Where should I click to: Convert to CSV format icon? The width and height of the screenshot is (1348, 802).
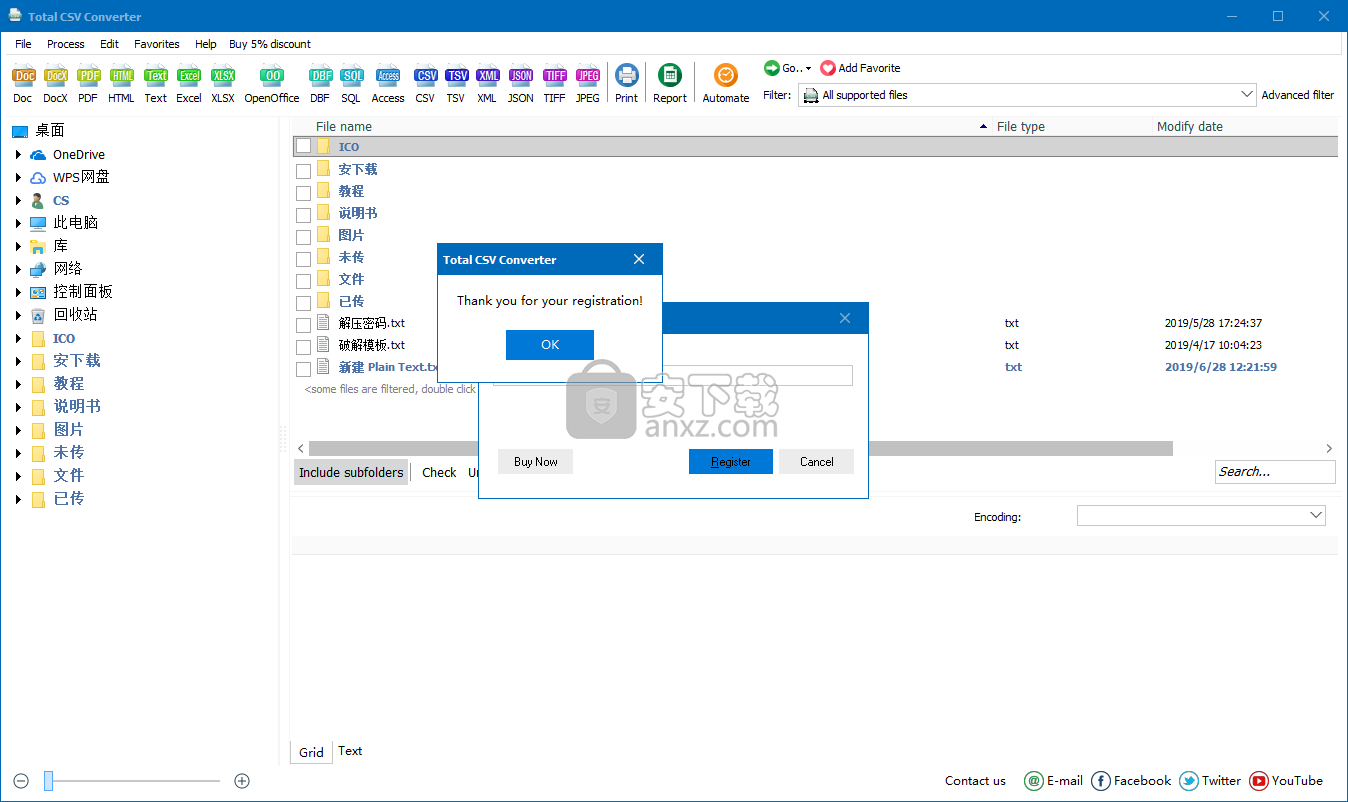(x=426, y=76)
